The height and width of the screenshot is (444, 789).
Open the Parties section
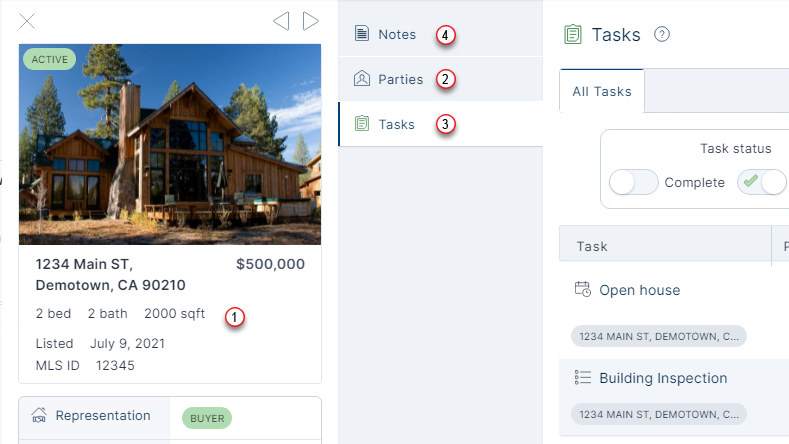click(400, 79)
